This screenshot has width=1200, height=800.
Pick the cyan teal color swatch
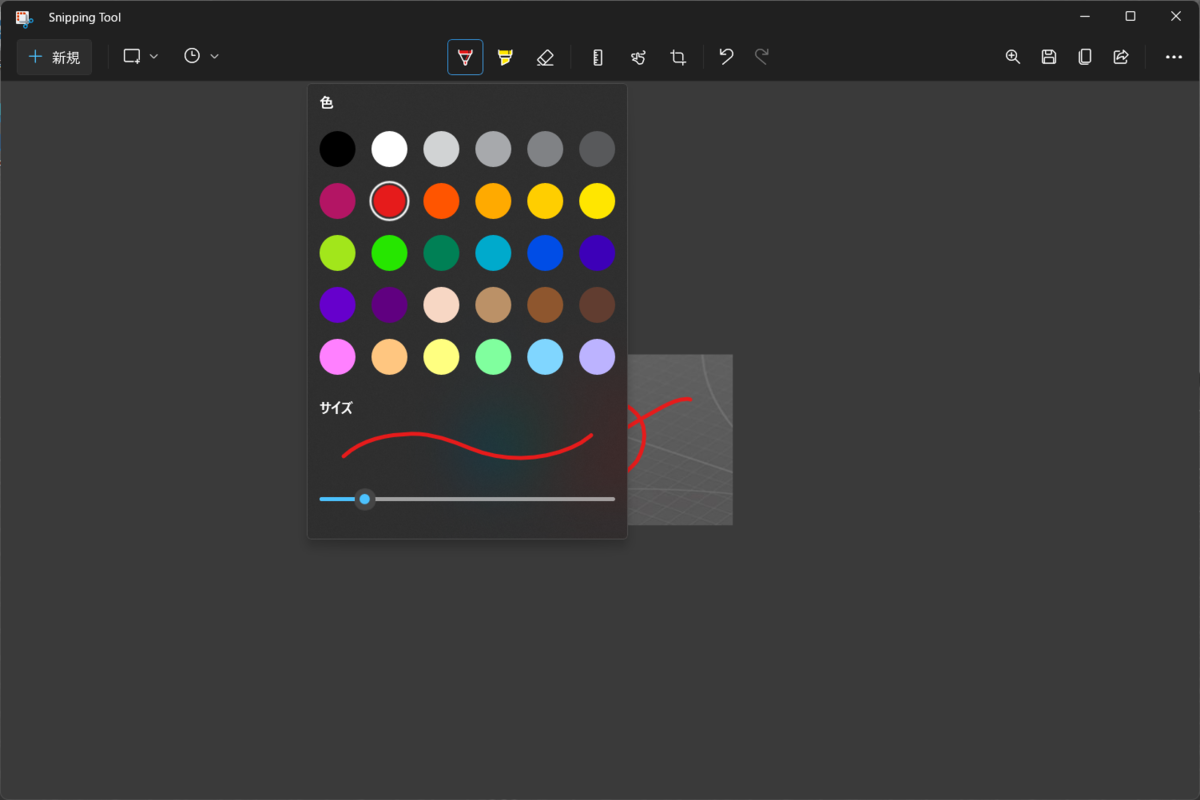point(493,253)
